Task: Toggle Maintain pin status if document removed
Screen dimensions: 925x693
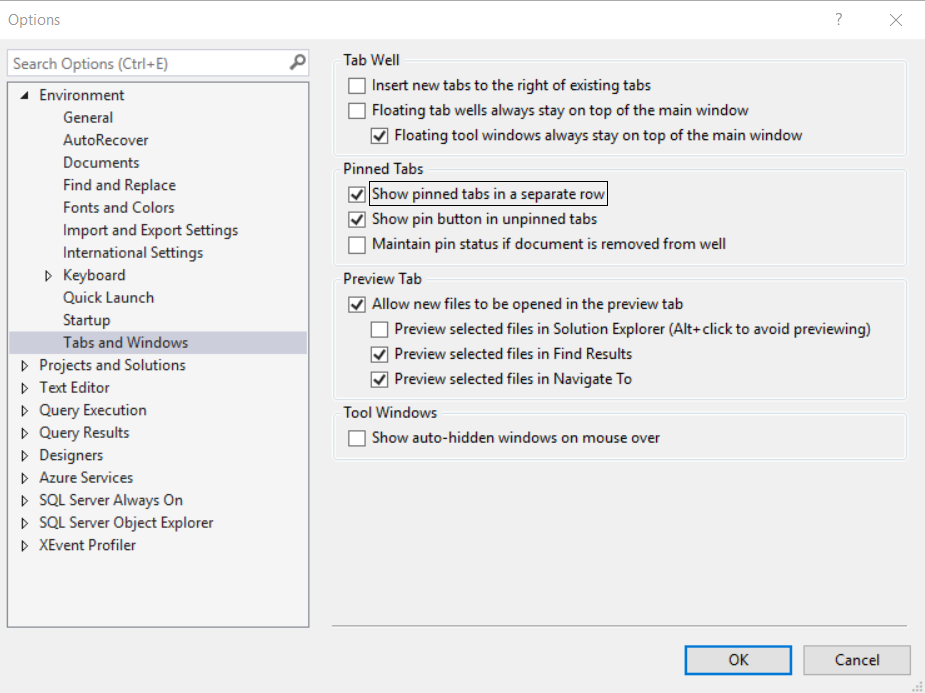Action: 357,244
